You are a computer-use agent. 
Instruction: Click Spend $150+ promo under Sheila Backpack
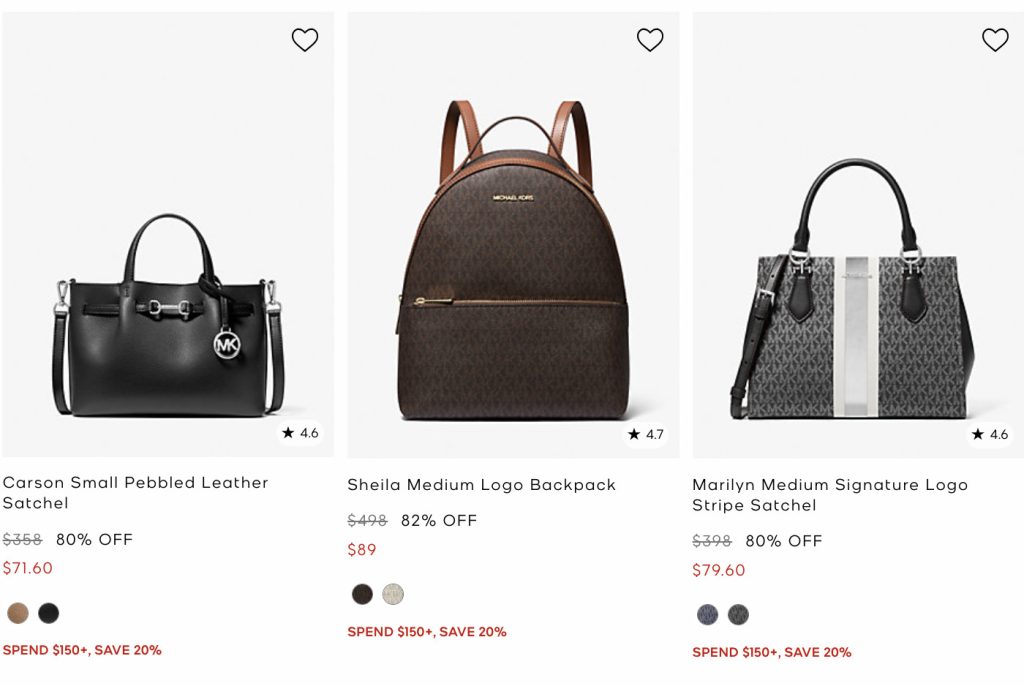(x=427, y=632)
